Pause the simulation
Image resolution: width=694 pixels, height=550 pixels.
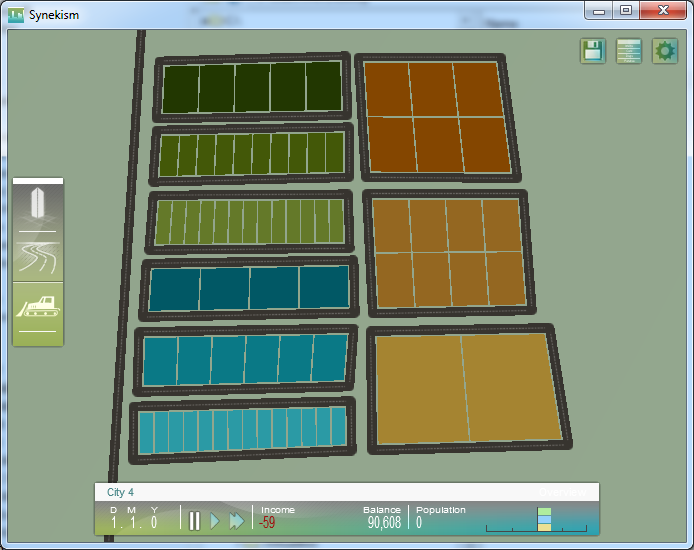[194, 521]
